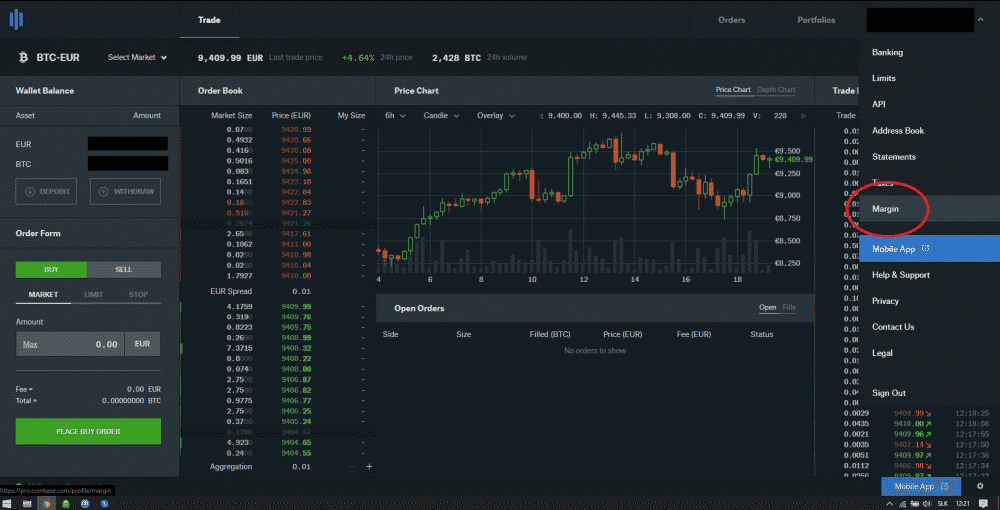Viewport: 1000px width, 510px height.
Task: Click the volume icon in system tray
Action: point(925,504)
